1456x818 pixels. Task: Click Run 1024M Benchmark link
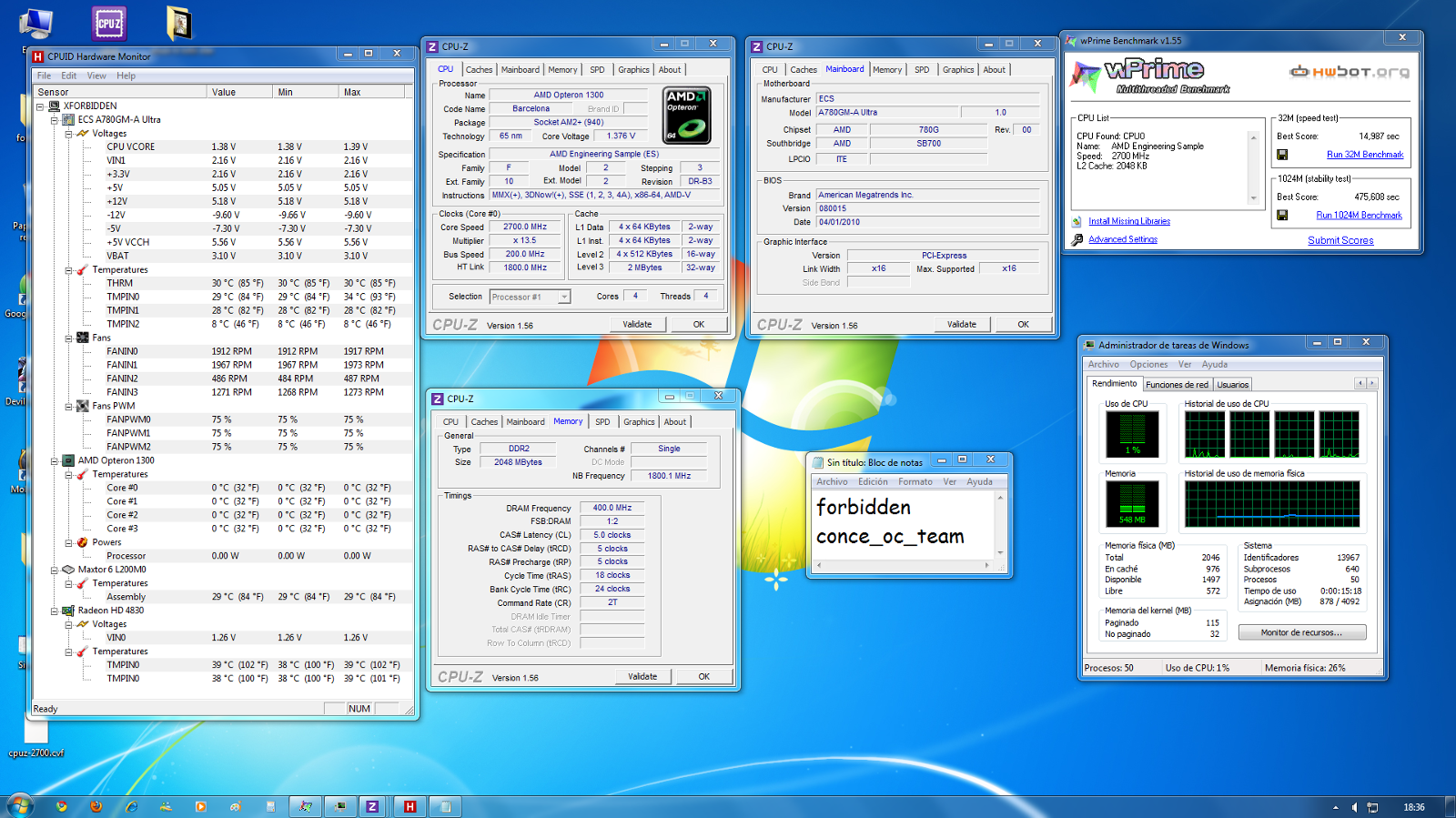[x=1359, y=216]
